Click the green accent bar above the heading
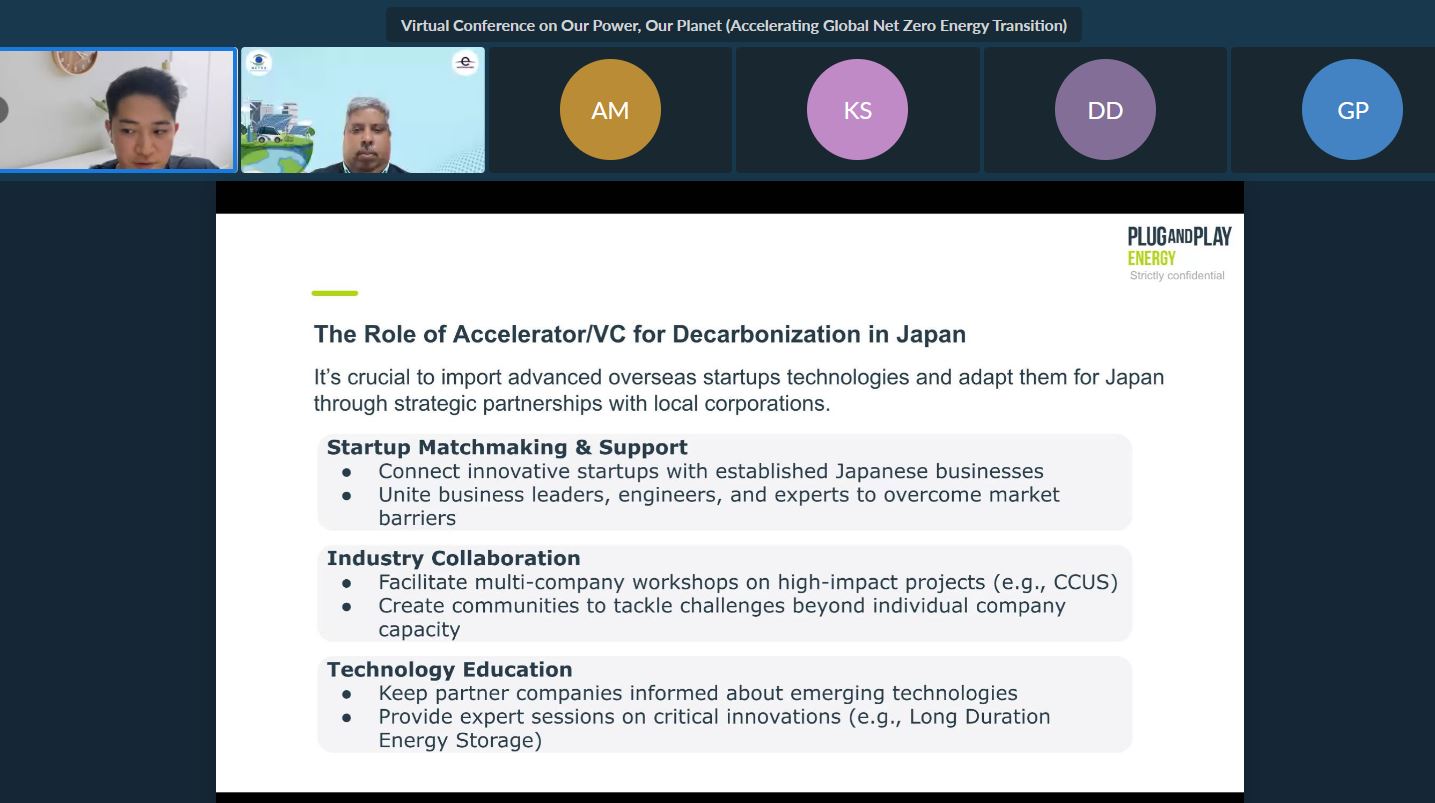1435x803 pixels. (x=335, y=293)
